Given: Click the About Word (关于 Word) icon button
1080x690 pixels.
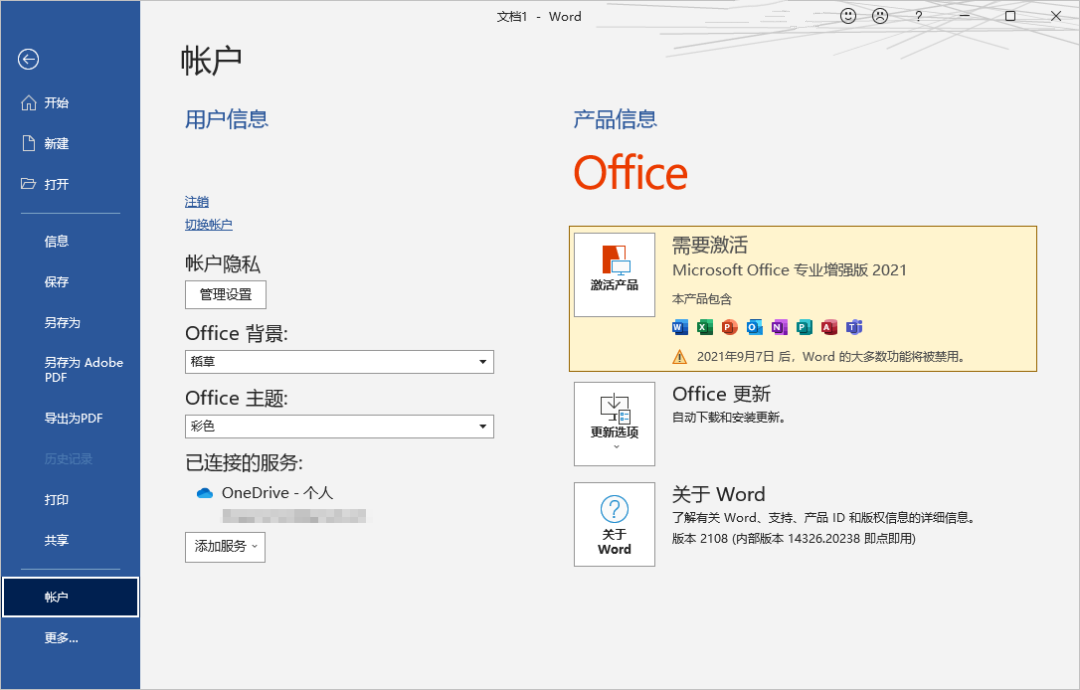Looking at the screenshot, I should (614, 524).
